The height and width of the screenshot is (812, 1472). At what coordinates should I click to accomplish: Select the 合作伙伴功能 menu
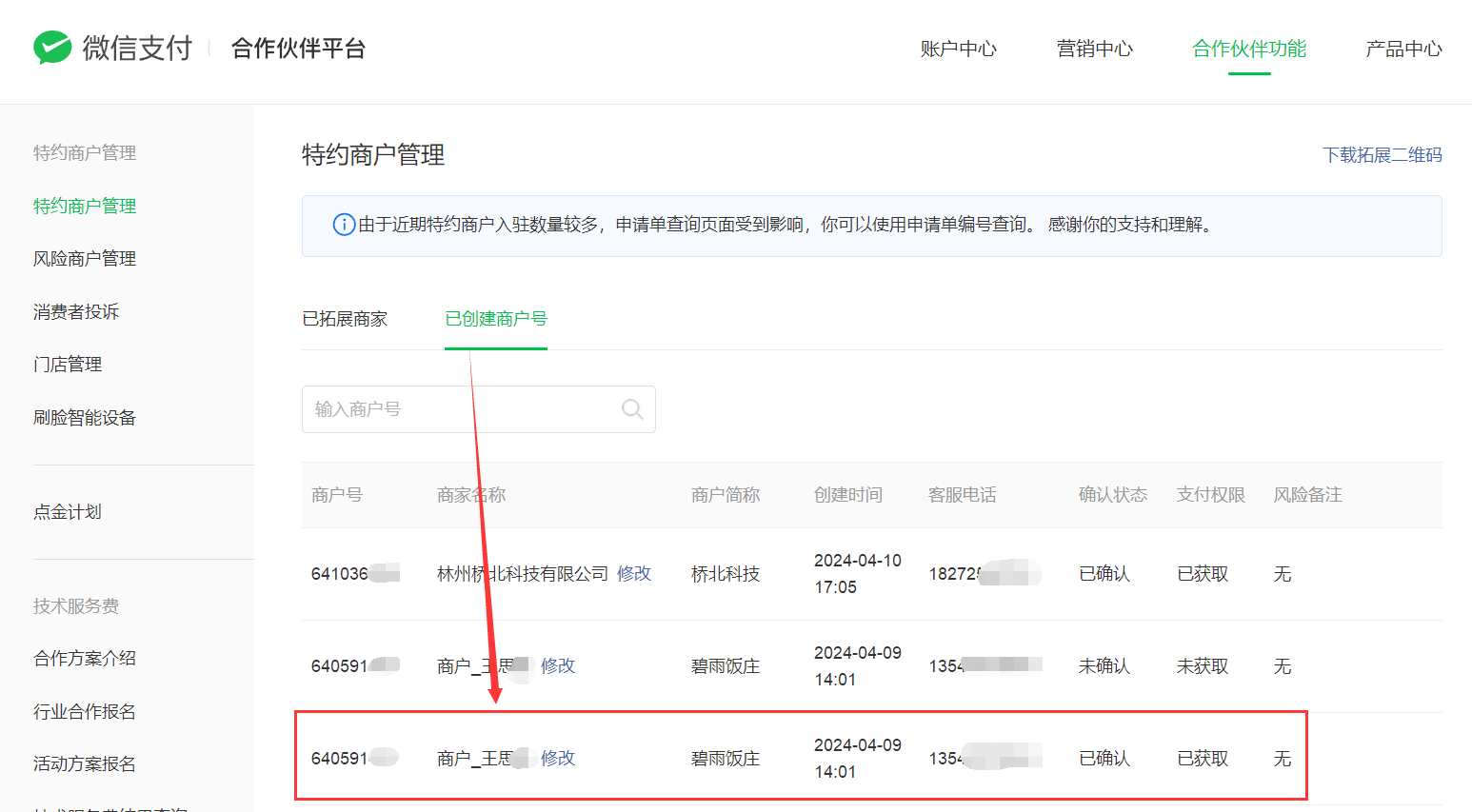[1248, 49]
